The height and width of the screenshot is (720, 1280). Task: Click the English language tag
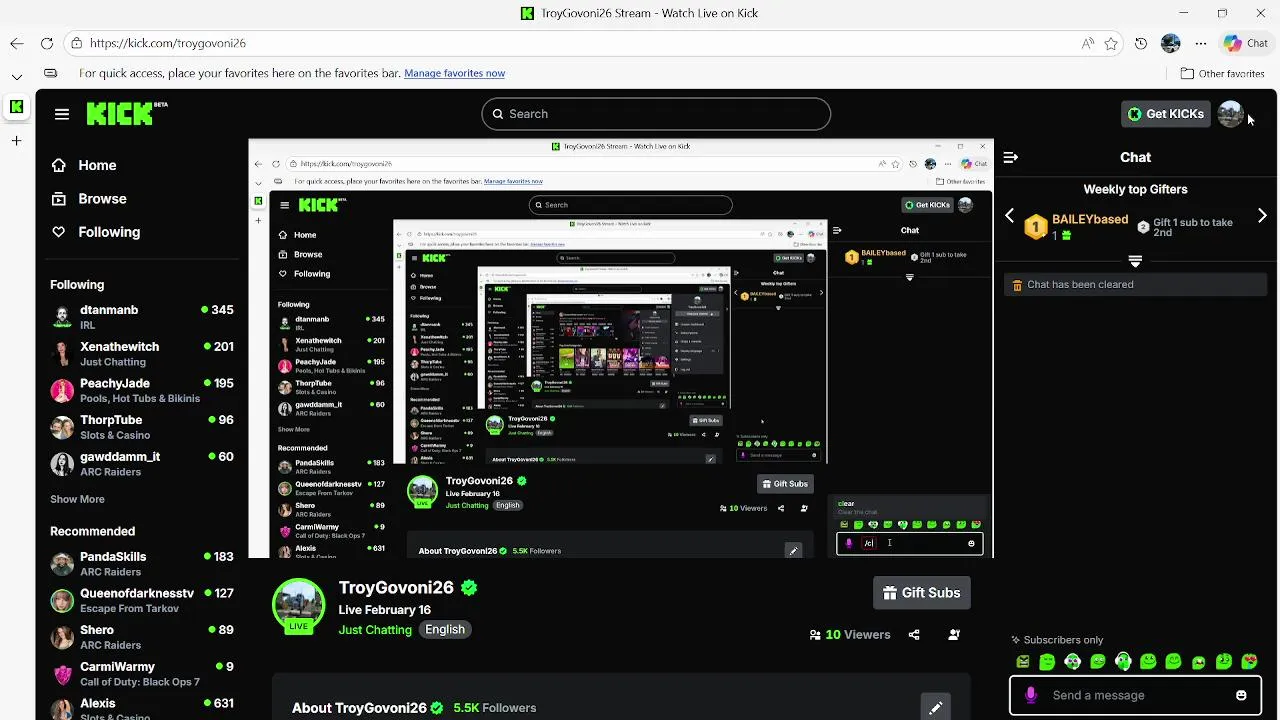point(445,629)
